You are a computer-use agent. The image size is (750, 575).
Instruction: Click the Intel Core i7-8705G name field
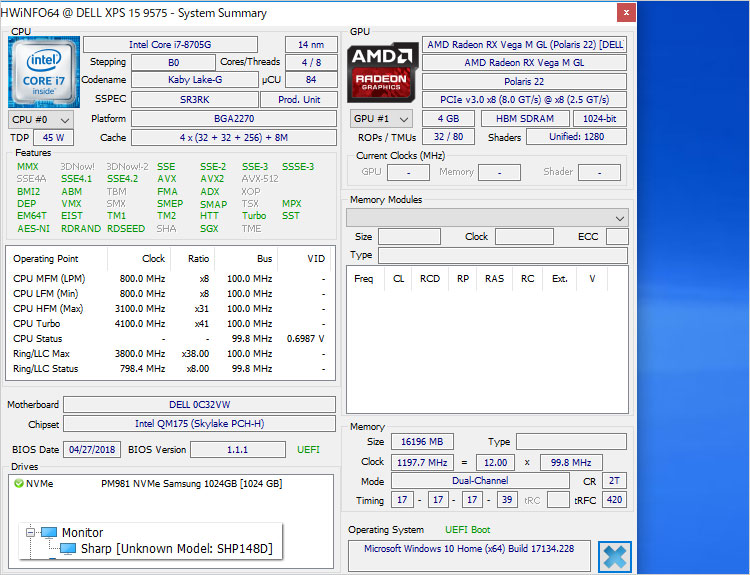(169, 45)
